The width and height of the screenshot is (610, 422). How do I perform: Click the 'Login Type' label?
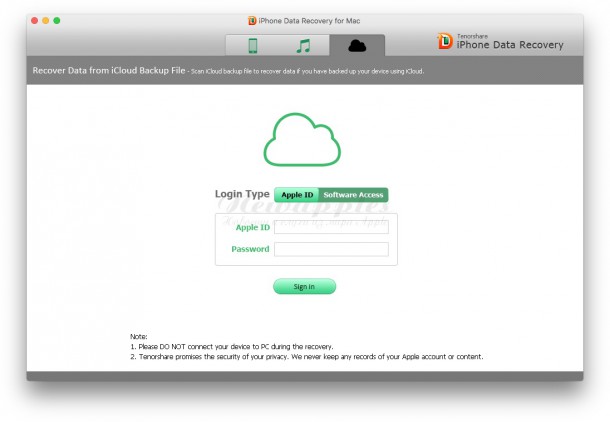pyautogui.click(x=242, y=194)
